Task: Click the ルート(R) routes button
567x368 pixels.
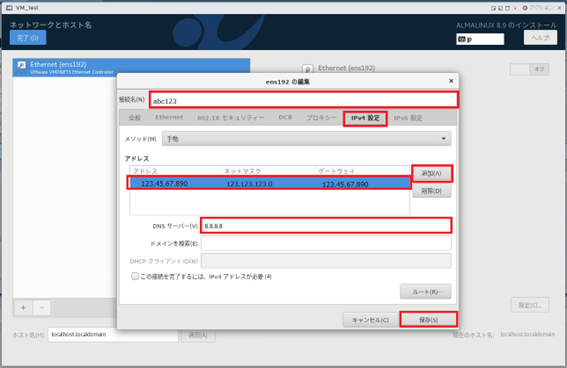Action: point(426,291)
